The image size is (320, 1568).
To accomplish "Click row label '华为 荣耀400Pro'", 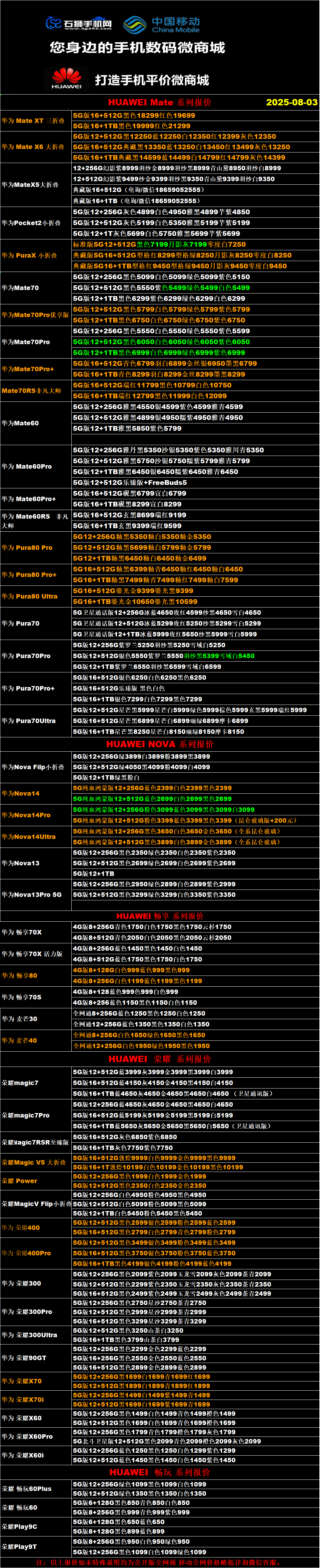I will [26, 1253].
